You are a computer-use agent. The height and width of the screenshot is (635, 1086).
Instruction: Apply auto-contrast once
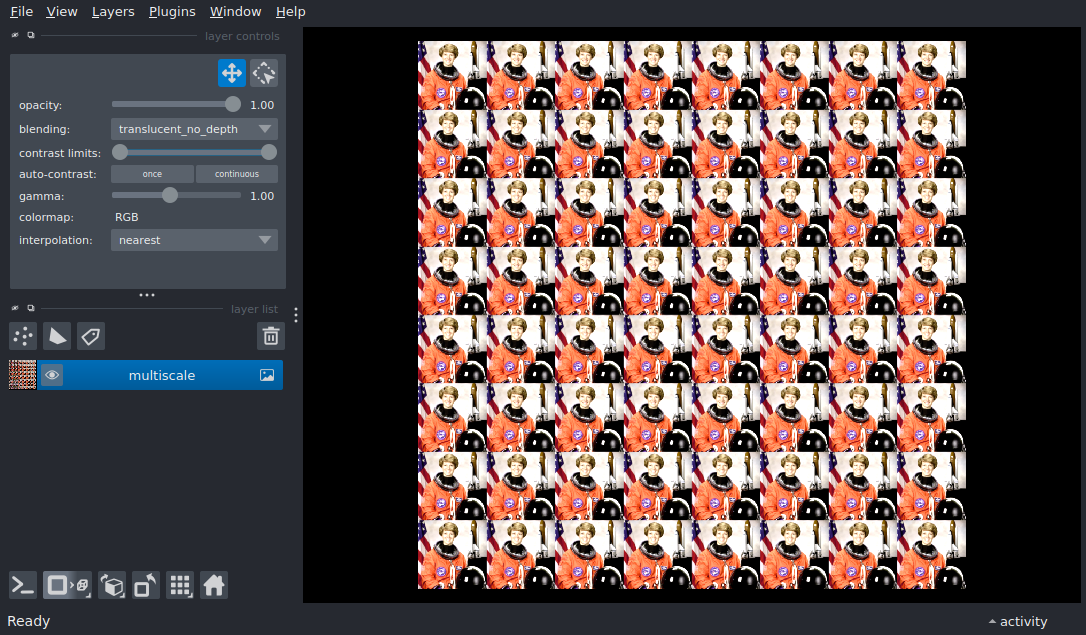[152, 174]
